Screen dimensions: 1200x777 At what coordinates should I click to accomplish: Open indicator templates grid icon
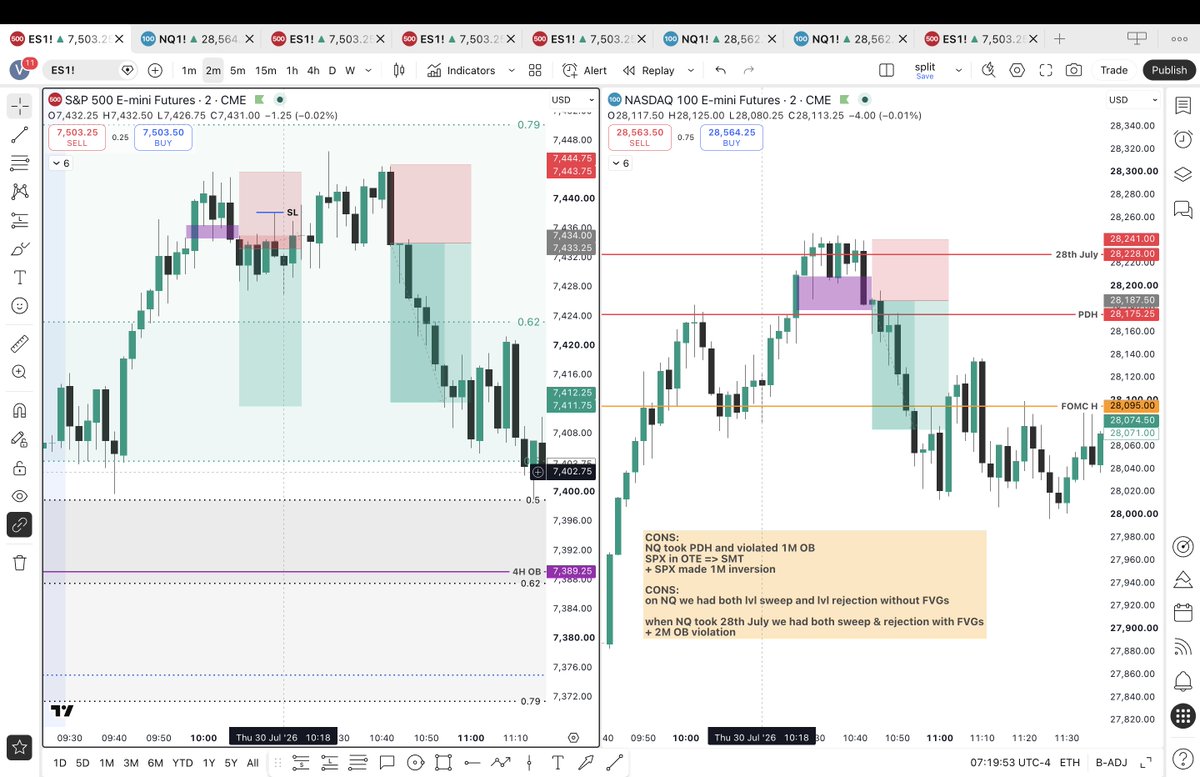coord(535,70)
